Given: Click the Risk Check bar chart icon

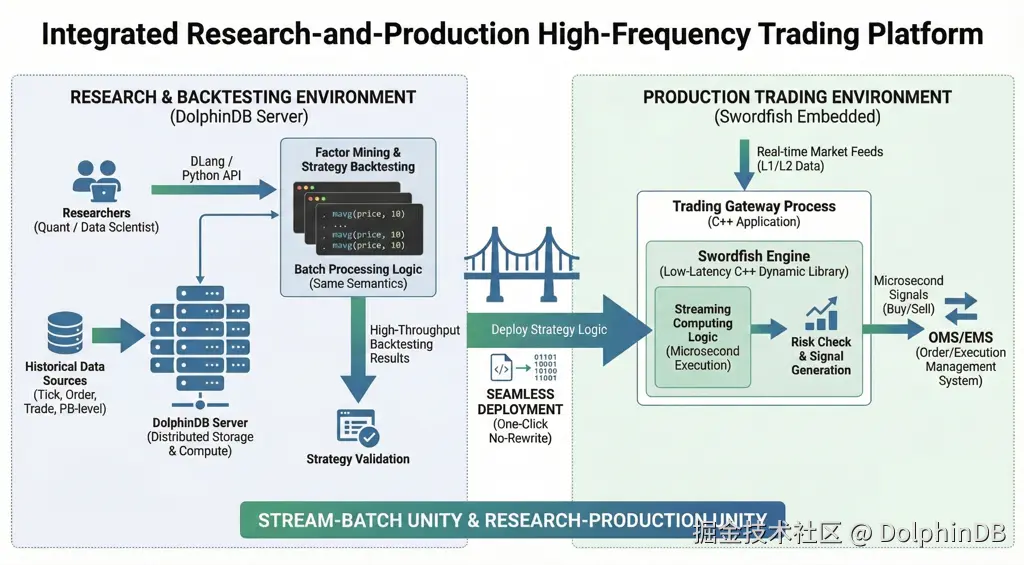Looking at the screenshot, I should [x=822, y=314].
